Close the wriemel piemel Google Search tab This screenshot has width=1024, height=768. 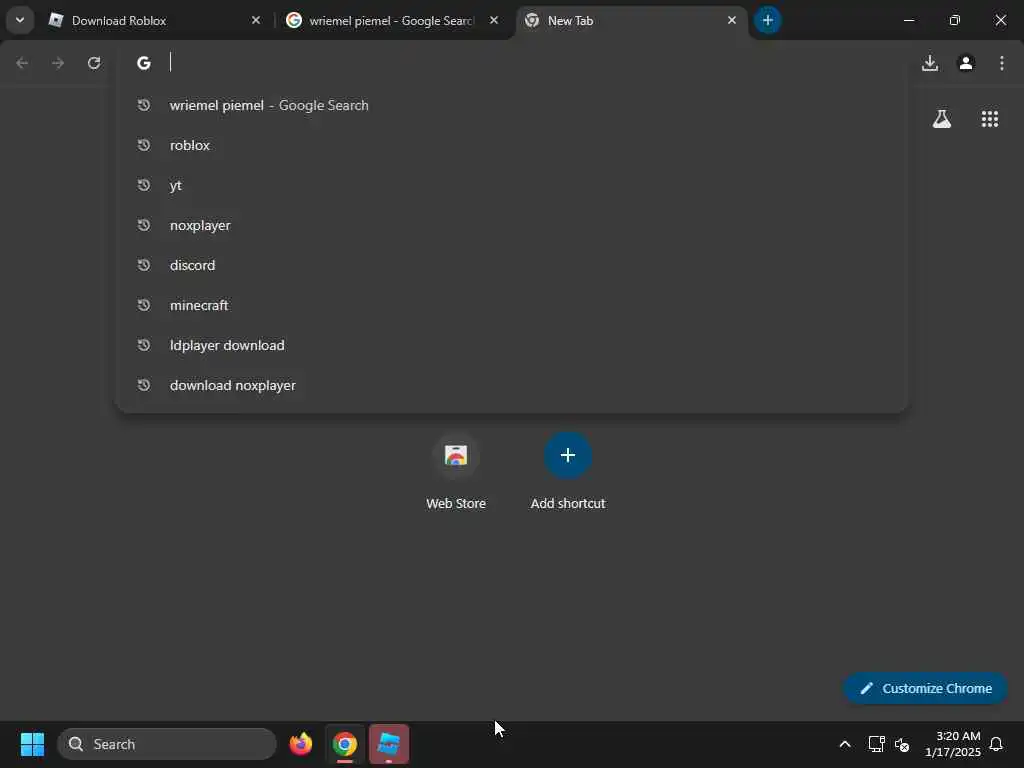point(494,20)
